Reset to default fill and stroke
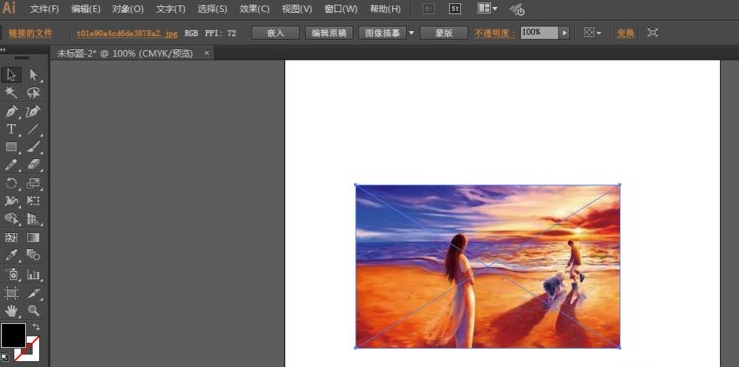 coord(4,357)
